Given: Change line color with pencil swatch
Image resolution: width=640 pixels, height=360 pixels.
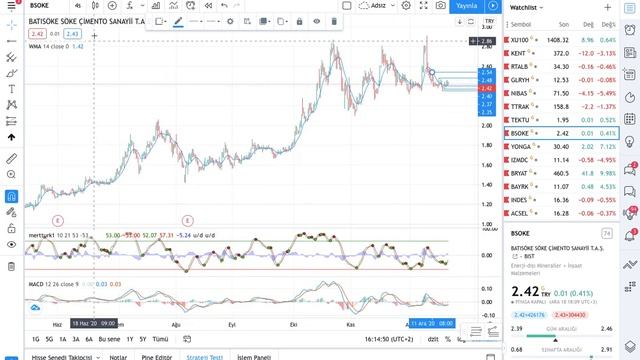Looking at the screenshot, I should pos(178,21).
